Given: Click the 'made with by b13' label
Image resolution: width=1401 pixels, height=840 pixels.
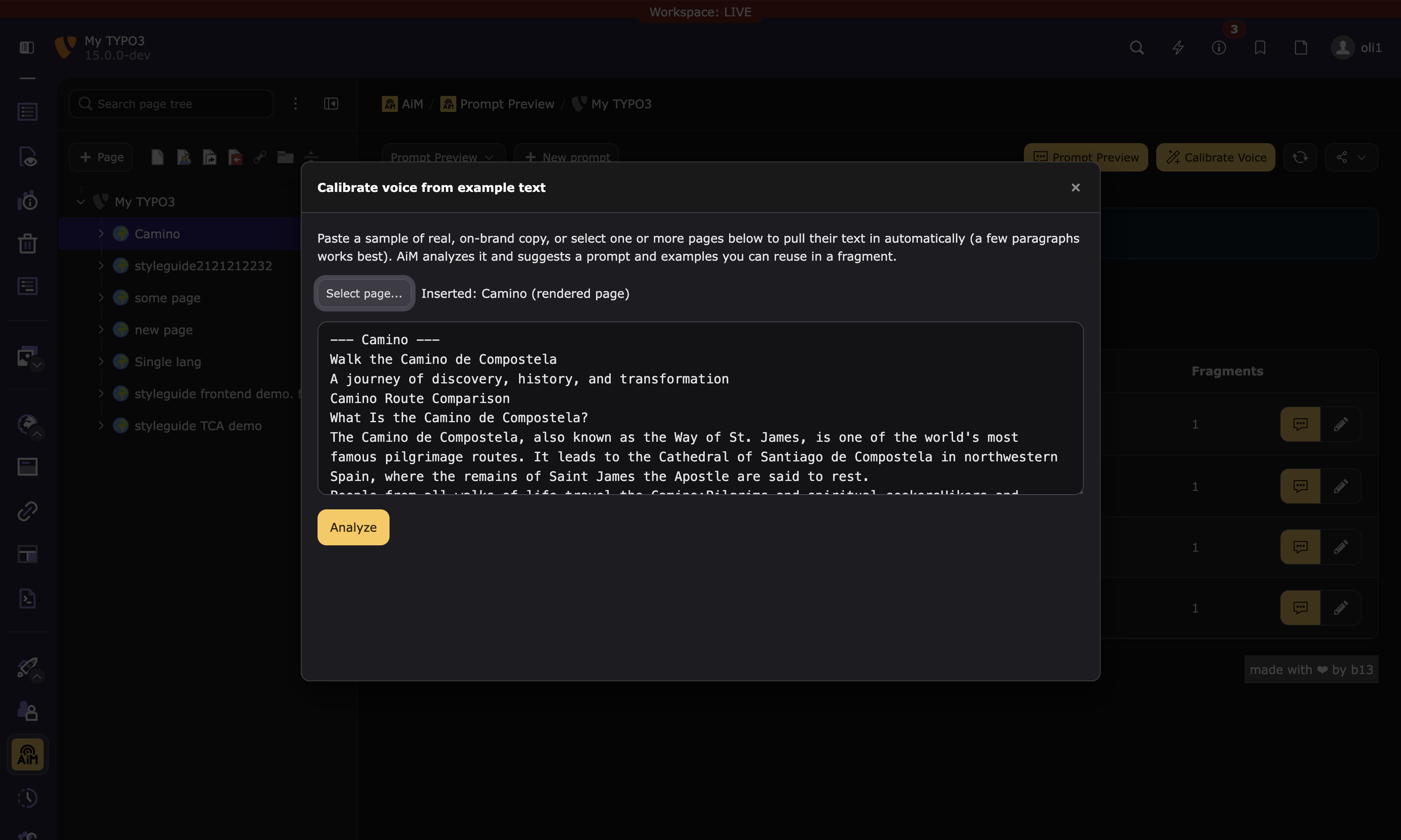Looking at the screenshot, I should 1311,670.
